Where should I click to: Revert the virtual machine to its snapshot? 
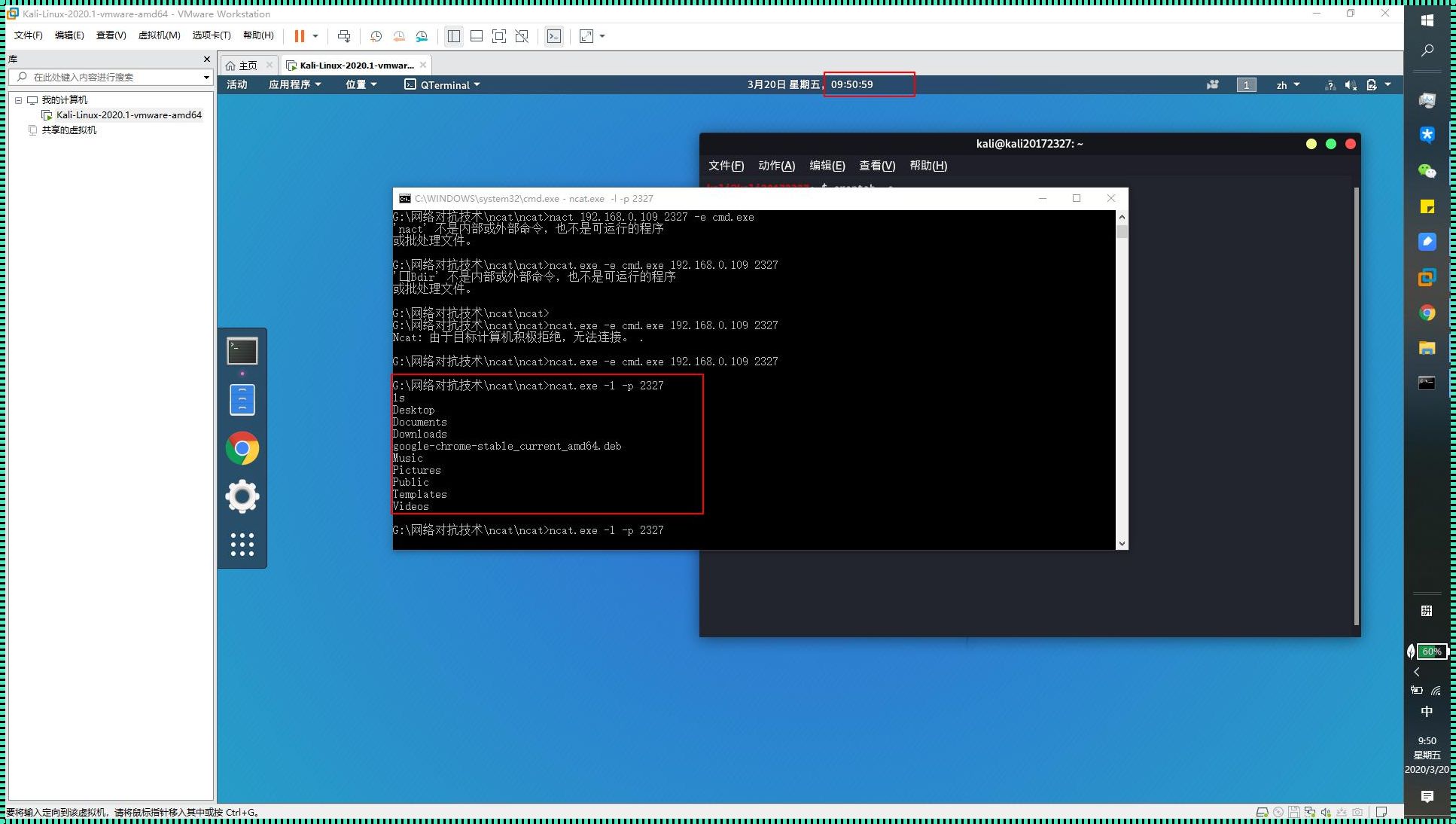(x=399, y=35)
